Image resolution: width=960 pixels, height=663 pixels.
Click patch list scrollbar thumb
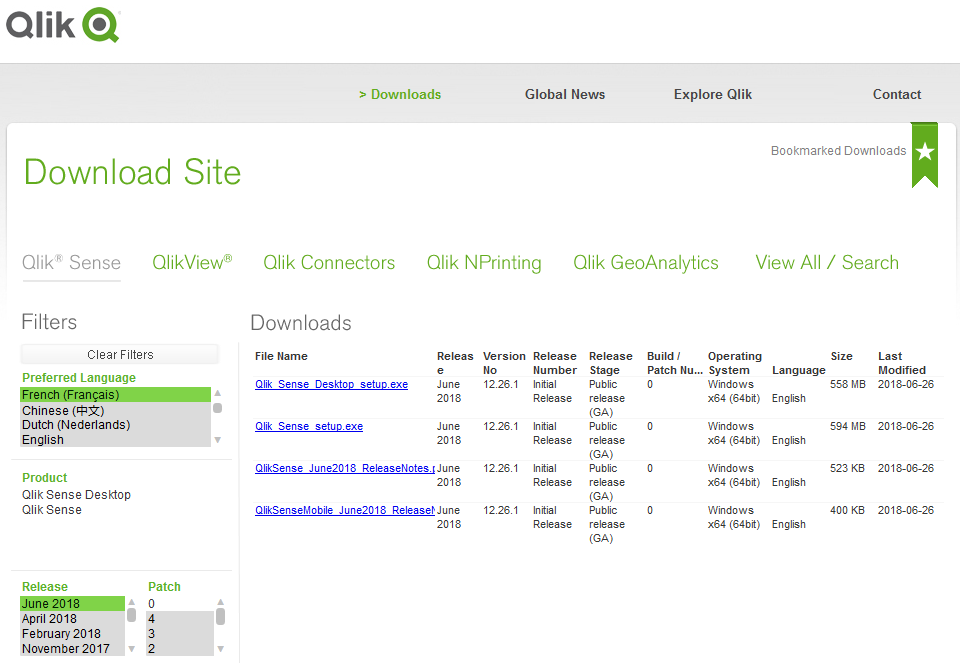click(220, 616)
